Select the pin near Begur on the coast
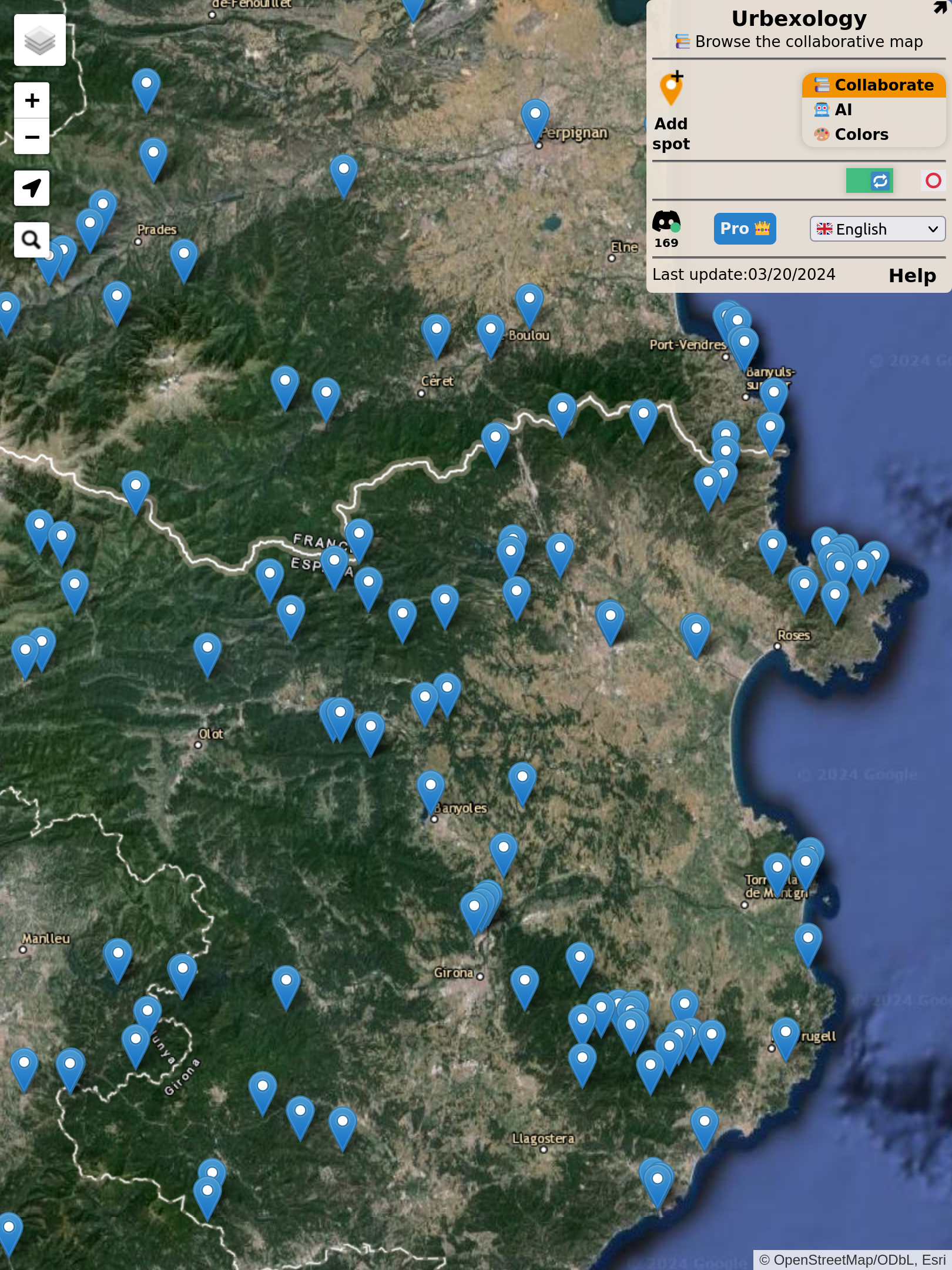The image size is (952, 1270). point(808,945)
